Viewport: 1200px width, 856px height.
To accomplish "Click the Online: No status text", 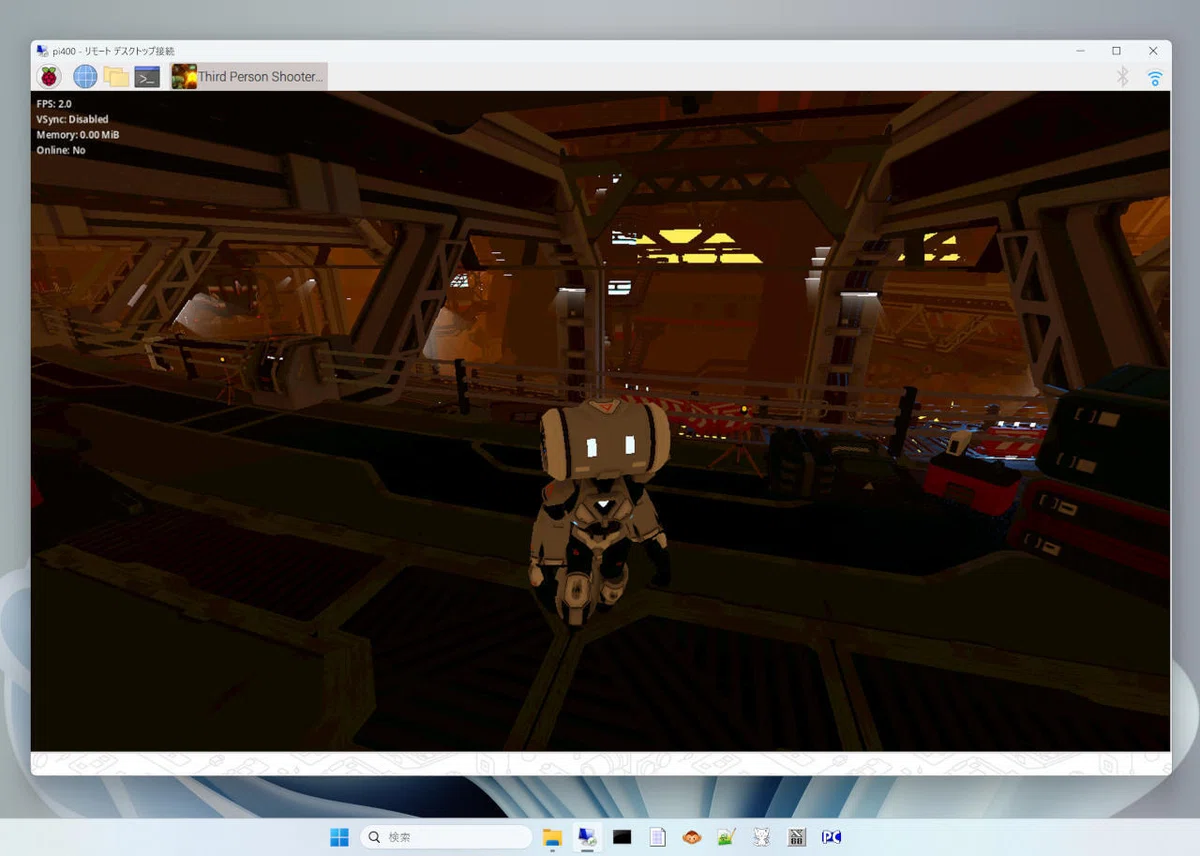I will 61,150.
